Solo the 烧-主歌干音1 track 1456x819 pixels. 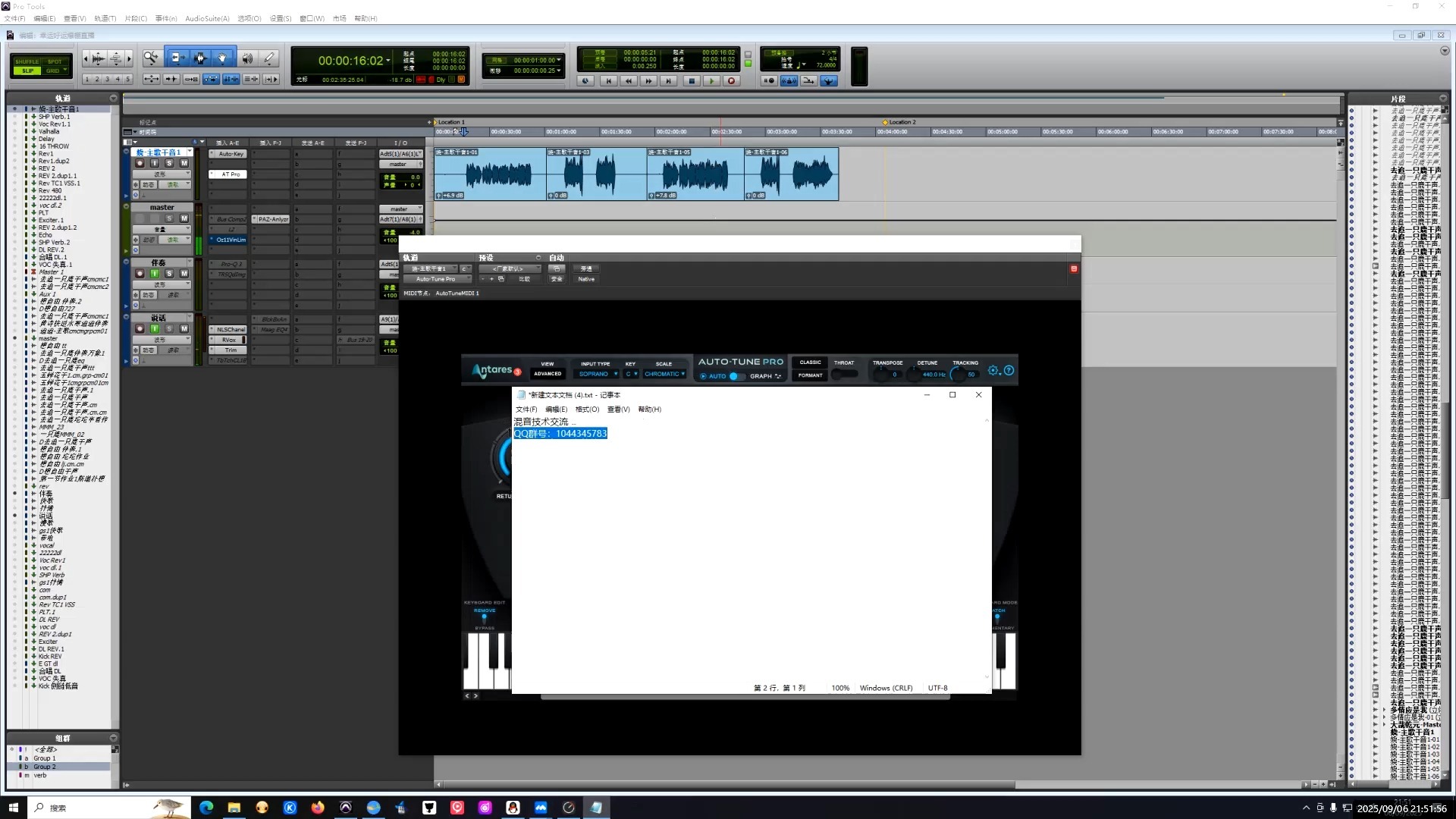click(x=169, y=163)
